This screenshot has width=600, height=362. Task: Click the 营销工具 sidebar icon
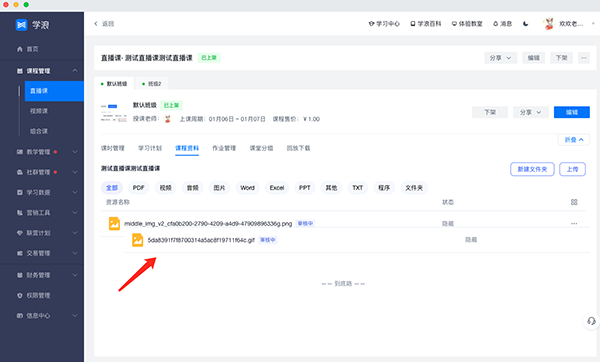(20, 213)
